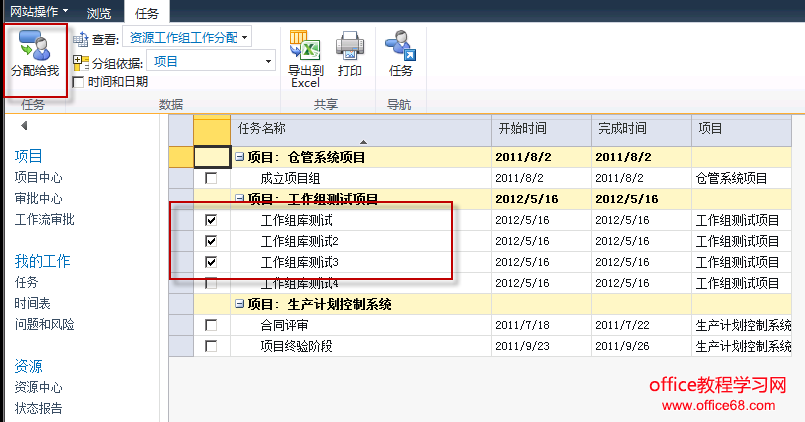
Task: Switch to the 浏览 tab
Action: click(x=99, y=11)
